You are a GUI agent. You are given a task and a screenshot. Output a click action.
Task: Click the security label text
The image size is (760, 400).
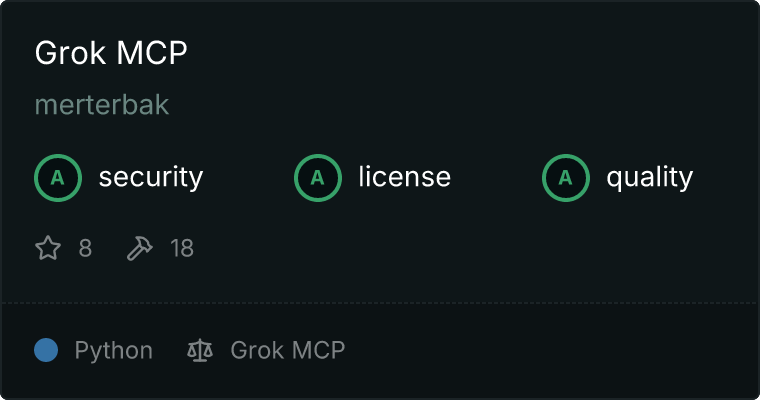coord(151,177)
